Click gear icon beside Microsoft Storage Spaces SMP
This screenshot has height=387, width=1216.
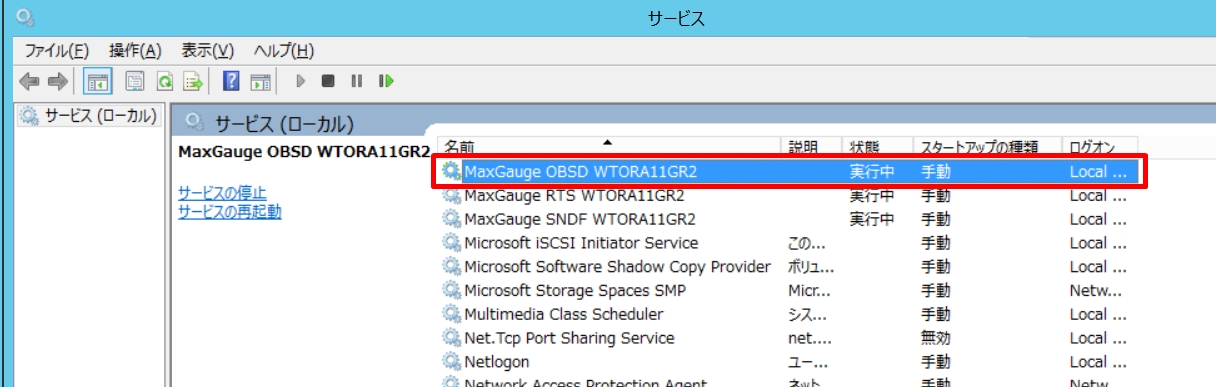coord(452,291)
